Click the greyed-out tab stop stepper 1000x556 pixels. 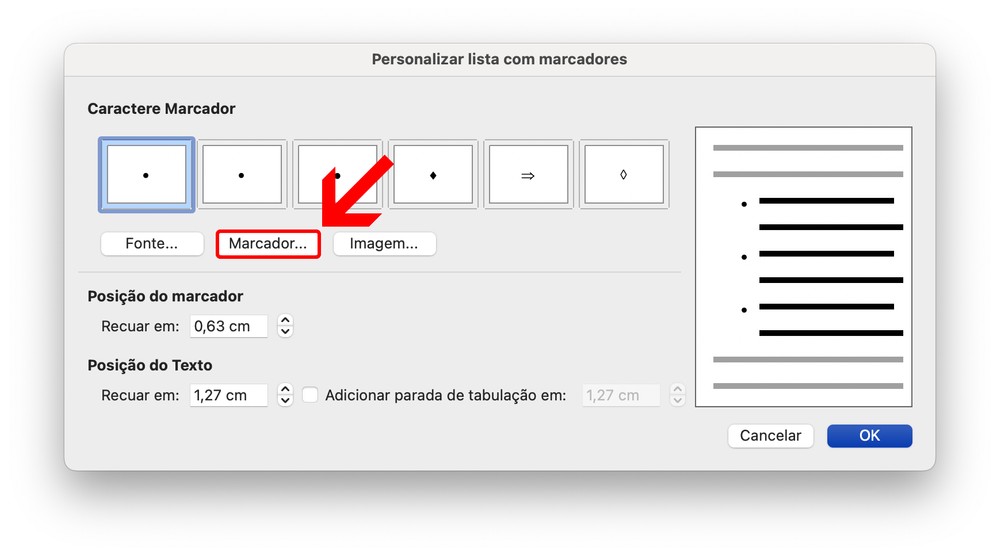[677, 395]
